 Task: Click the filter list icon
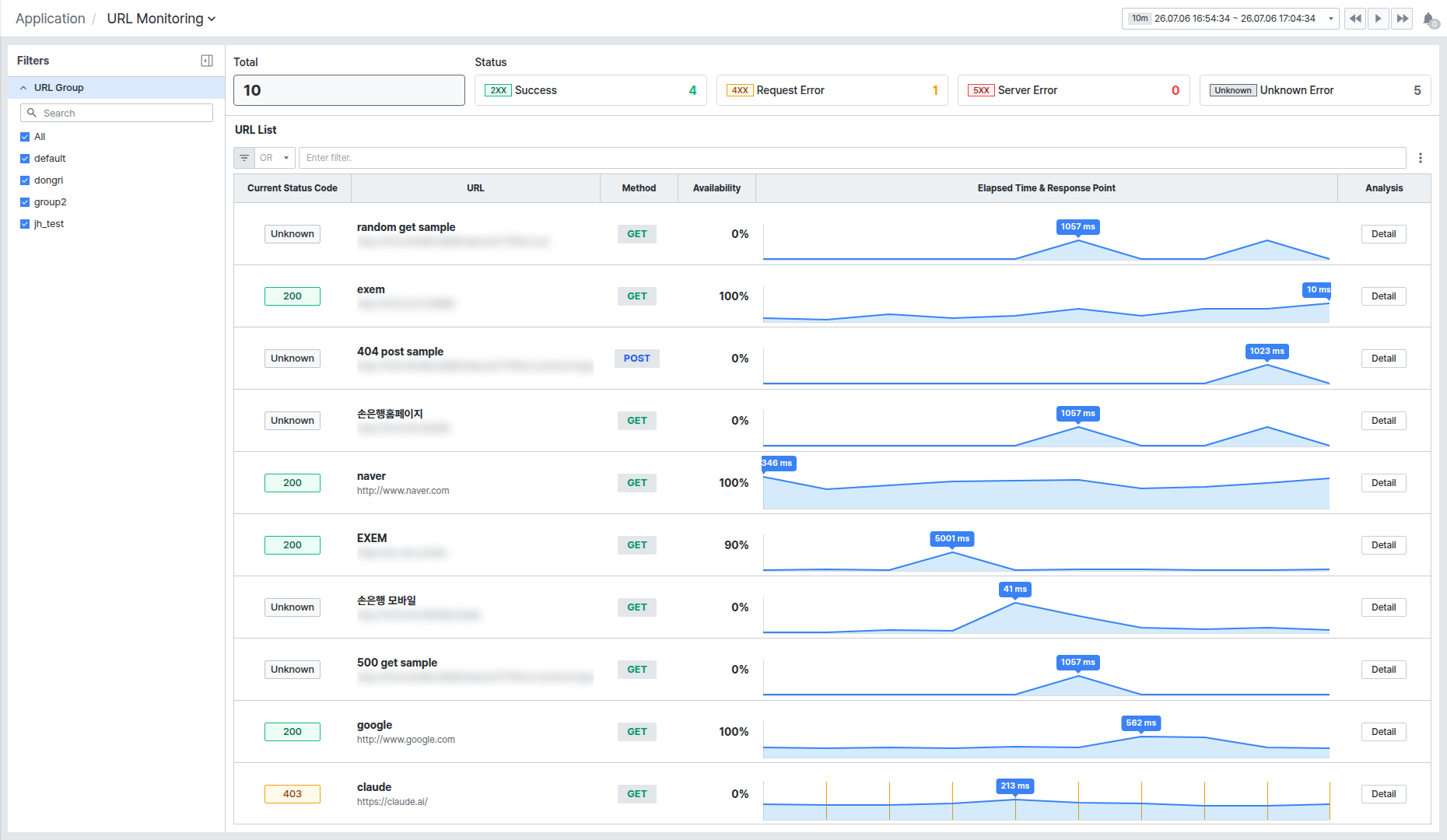point(244,158)
